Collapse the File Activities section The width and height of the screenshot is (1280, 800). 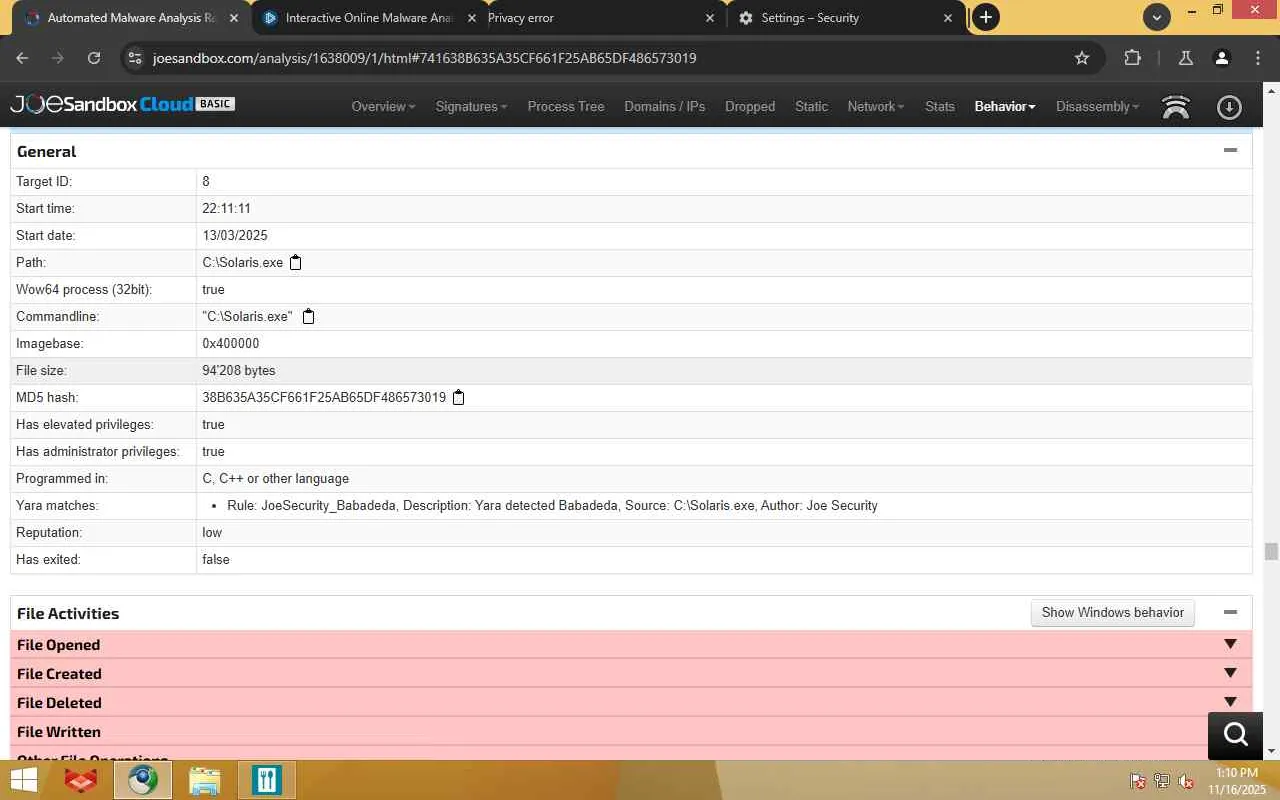(x=1230, y=613)
